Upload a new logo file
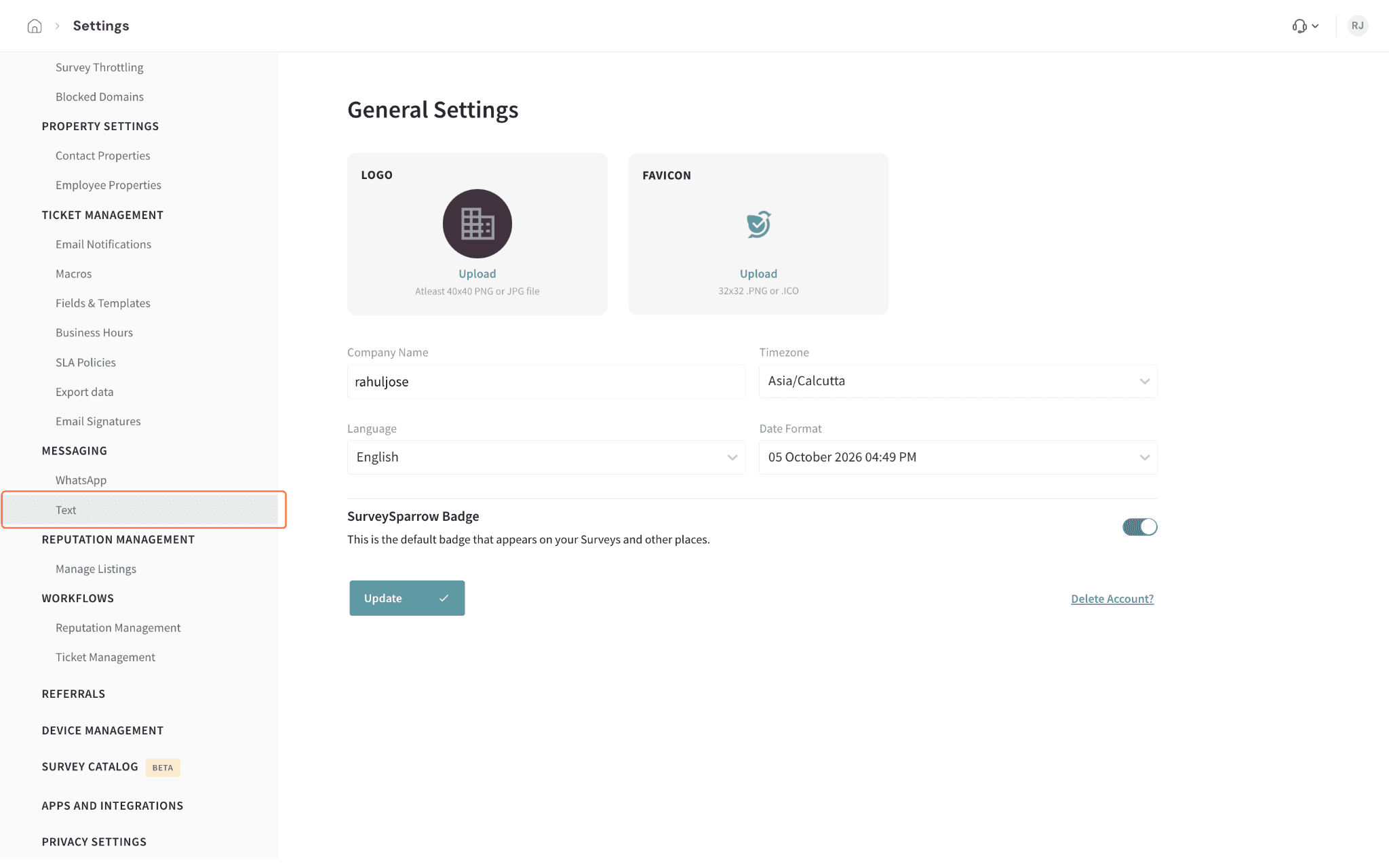This screenshot has width=1389, height=868. pos(477,273)
